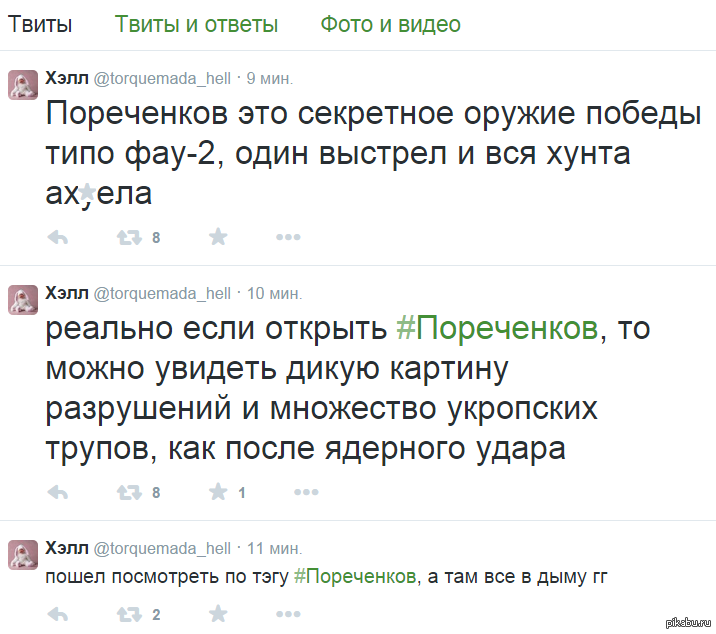Retweet the 10 мин. tweet
716x634 pixels.
click(129, 492)
